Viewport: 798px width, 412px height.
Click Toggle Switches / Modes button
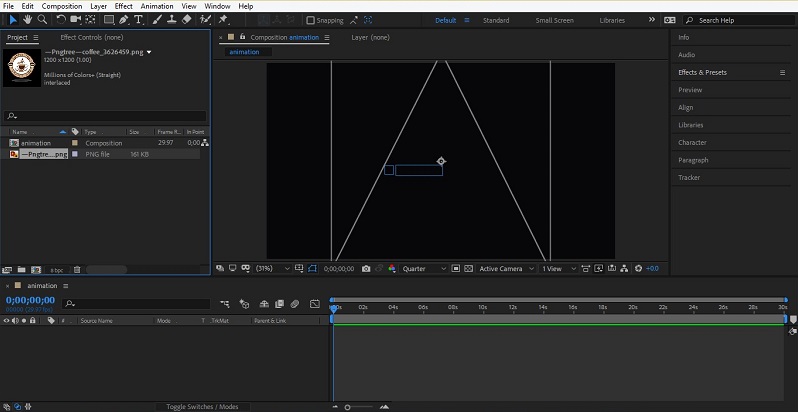pos(201,407)
